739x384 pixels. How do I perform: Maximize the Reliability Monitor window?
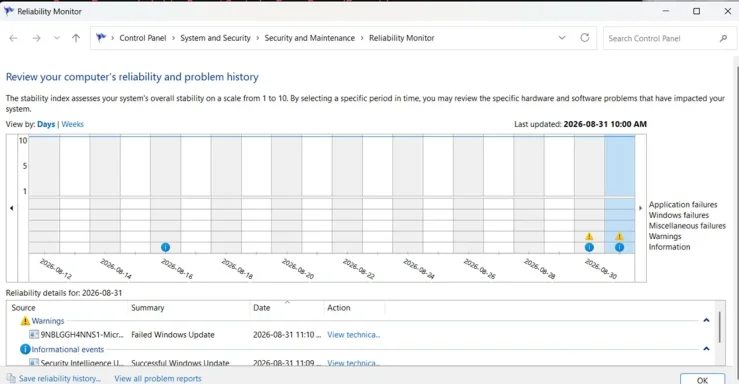pyautogui.click(x=696, y=11)
